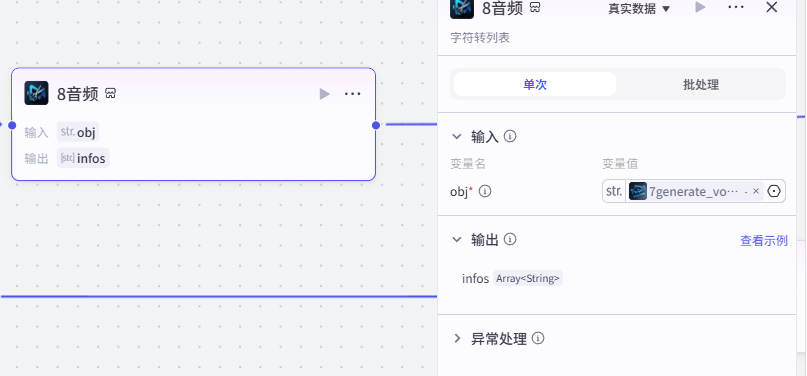Click the infos output variable name in panel
807x376 pixels.
click(x=476, y=279)
